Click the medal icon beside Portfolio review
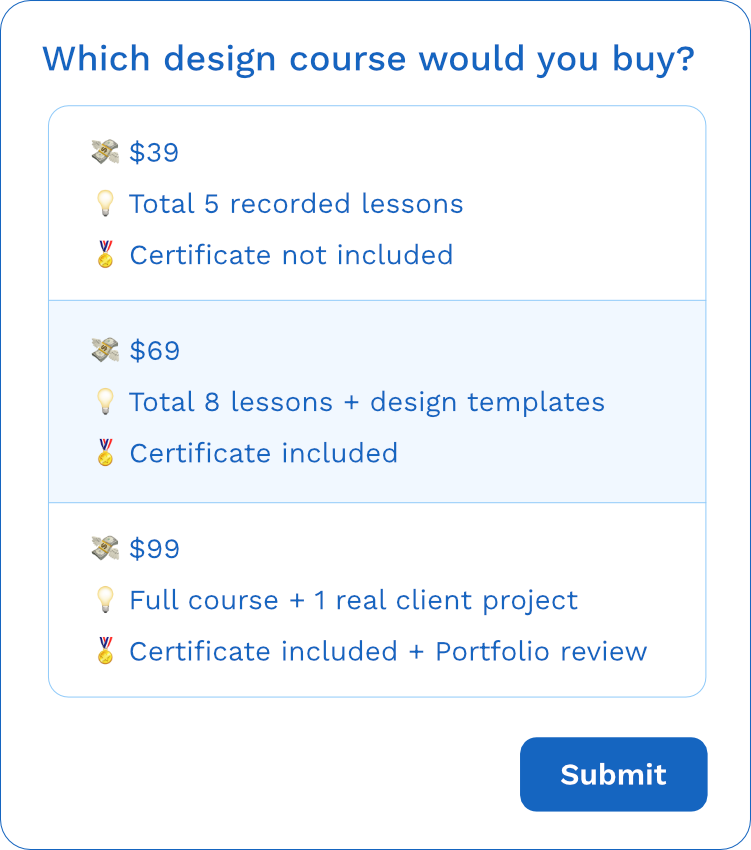 pyautogui.click(x=105, y=650)
